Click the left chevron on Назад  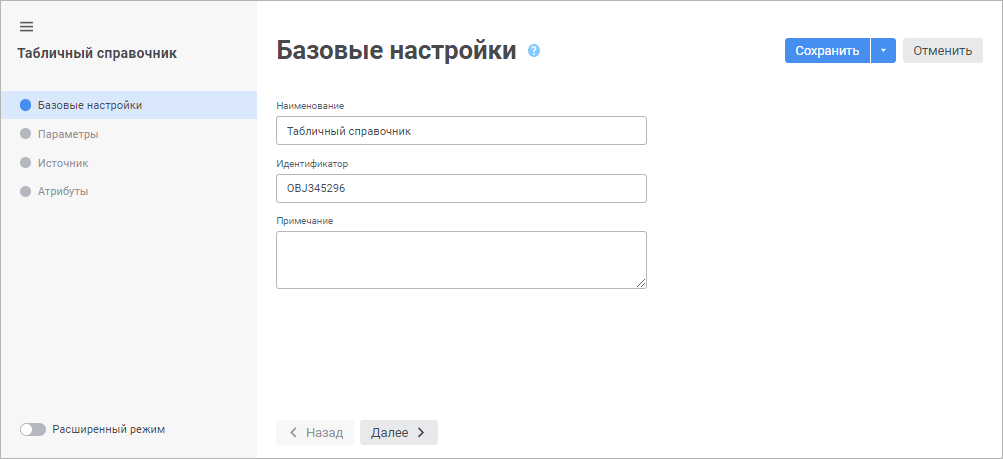(x=293, y=433)
